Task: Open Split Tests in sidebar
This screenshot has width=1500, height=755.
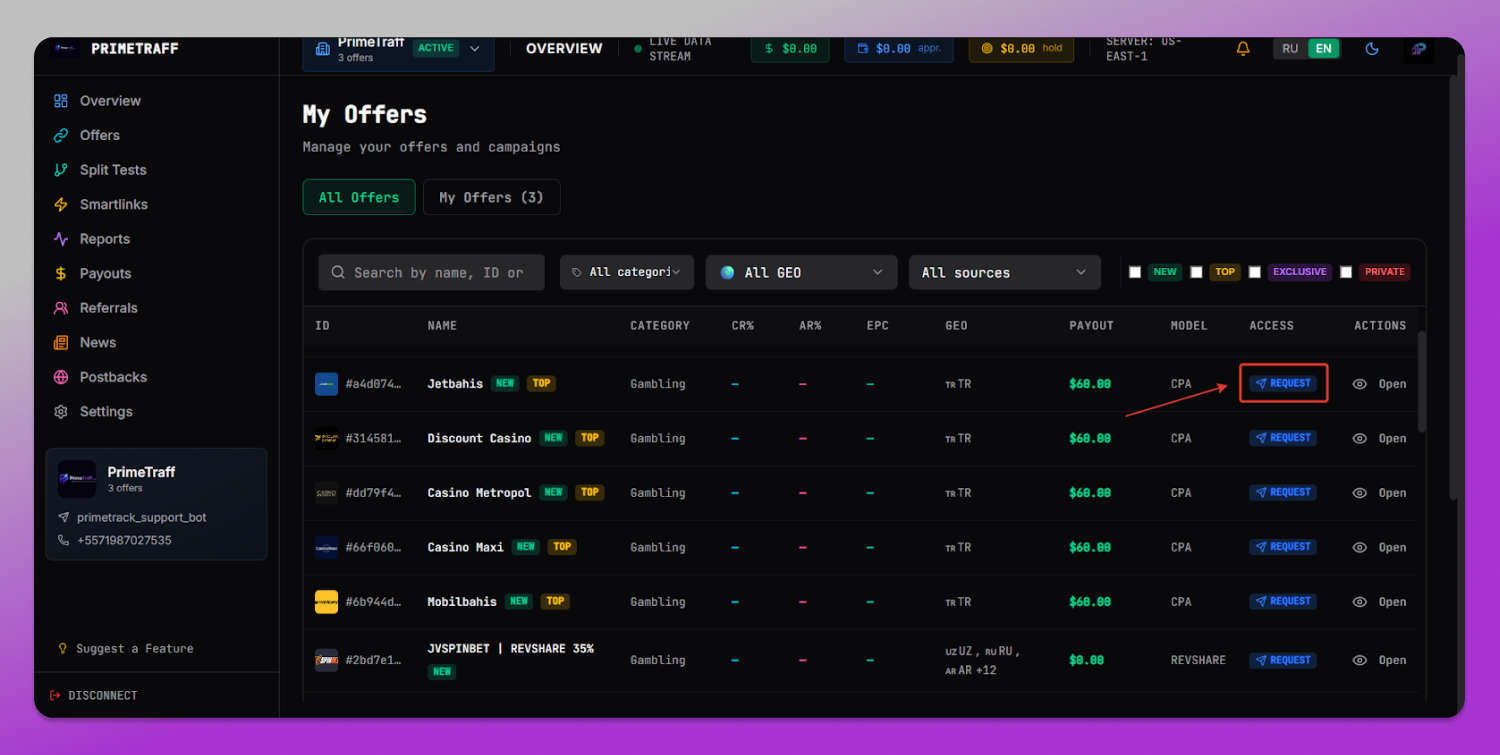Action: point(100,170)
